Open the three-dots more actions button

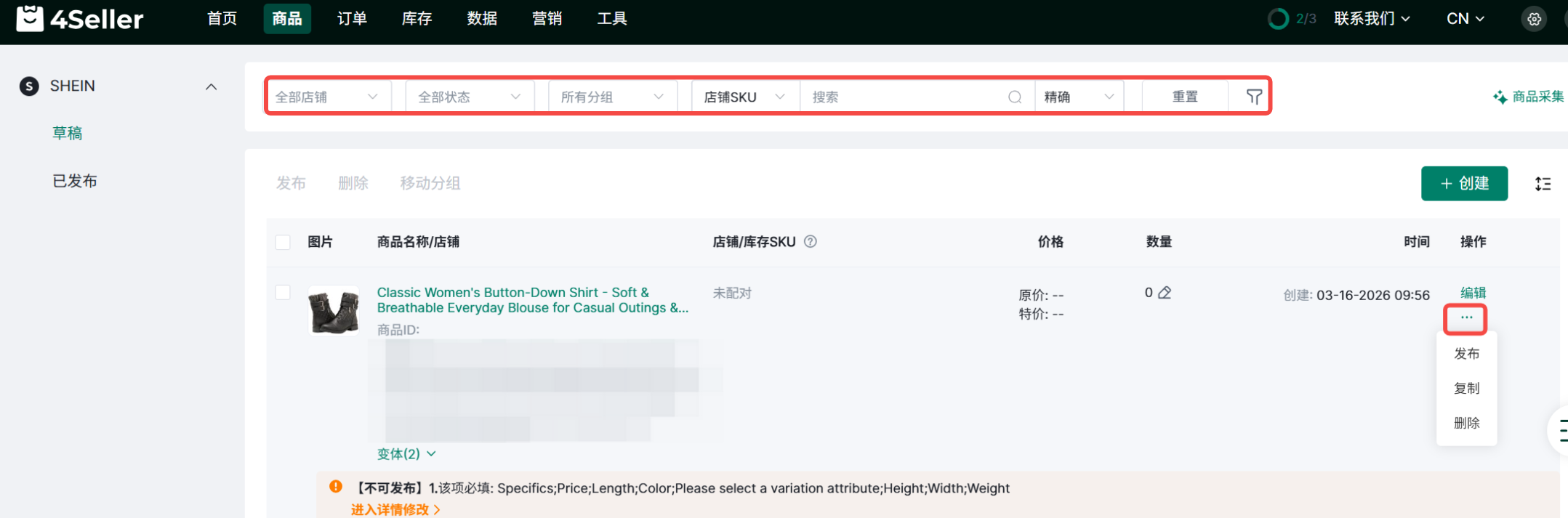point(1466,318)
